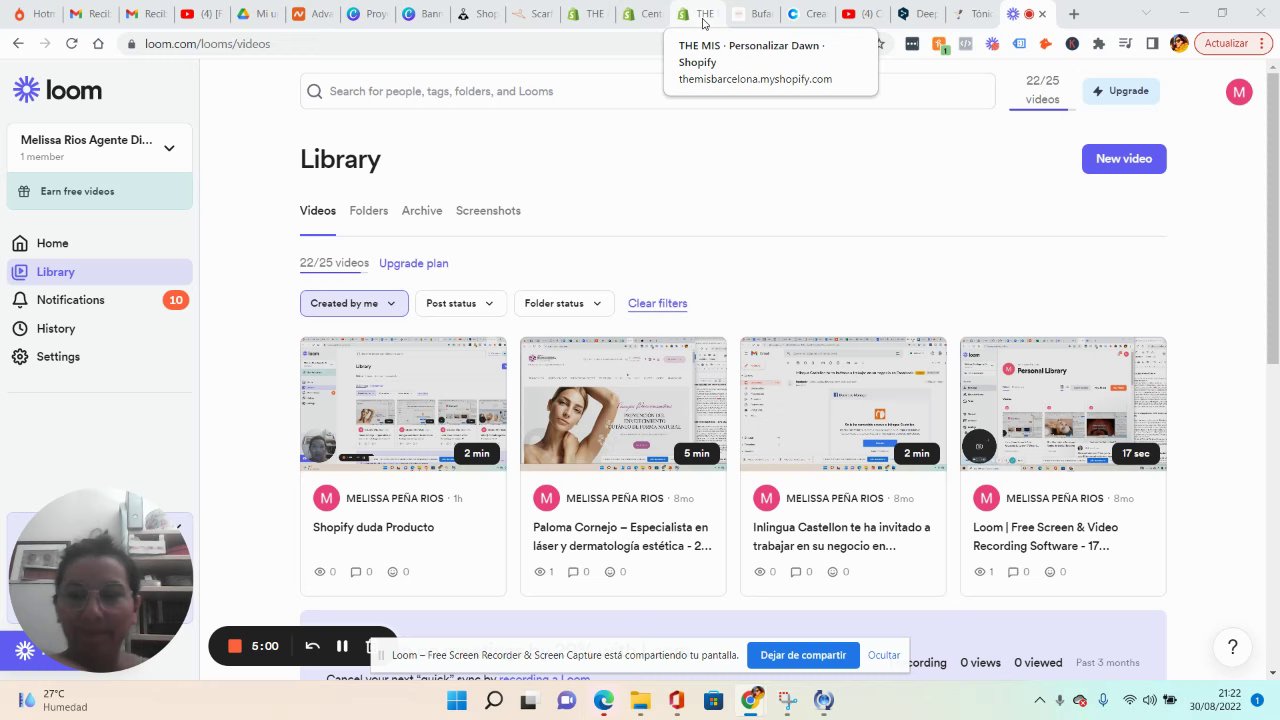Image resolution: width=1280 pixels, height=720 pixels.
Task: Click the 22/25 videos counter at top
Action: coord(1042,90)
